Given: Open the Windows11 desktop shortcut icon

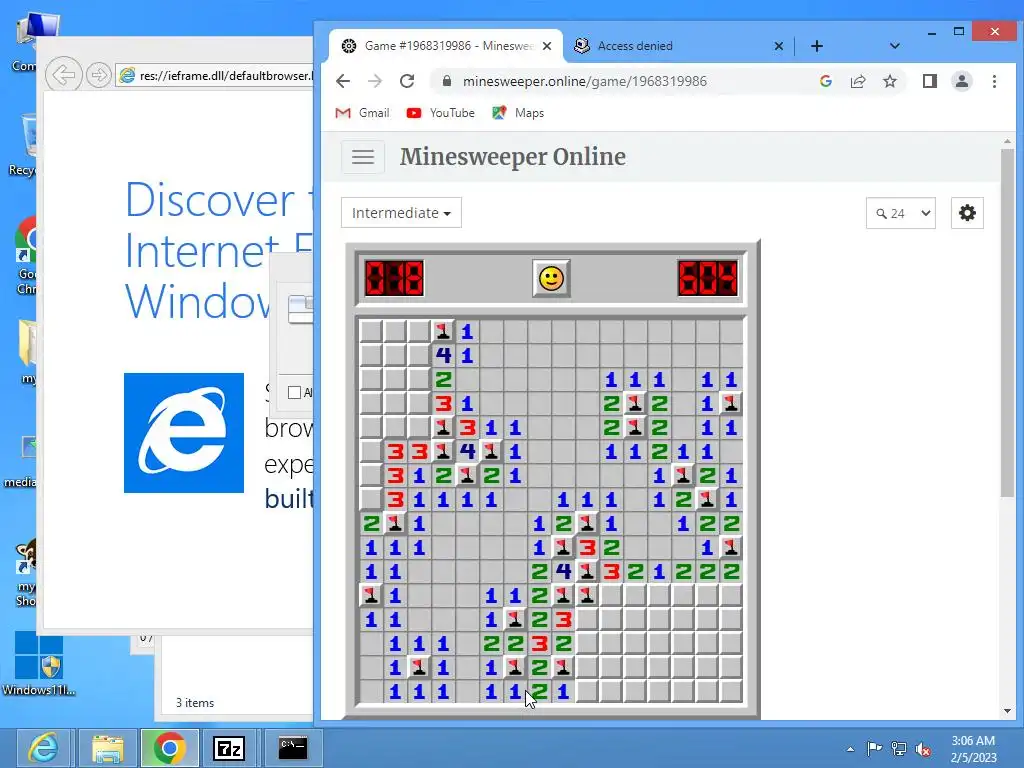Looking at the screenshot, I should (39, 663).
